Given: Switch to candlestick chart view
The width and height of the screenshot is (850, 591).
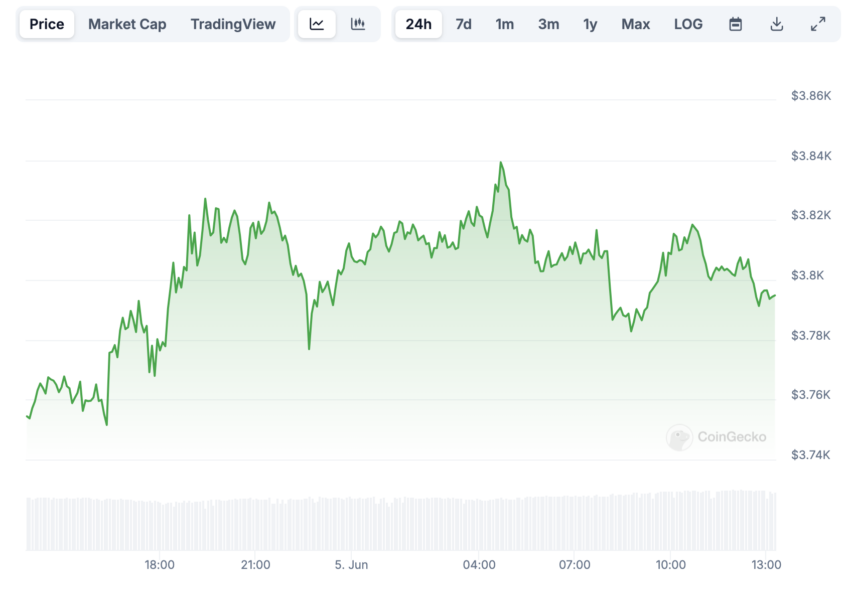Looking at the screenshot, I should 358,24.
